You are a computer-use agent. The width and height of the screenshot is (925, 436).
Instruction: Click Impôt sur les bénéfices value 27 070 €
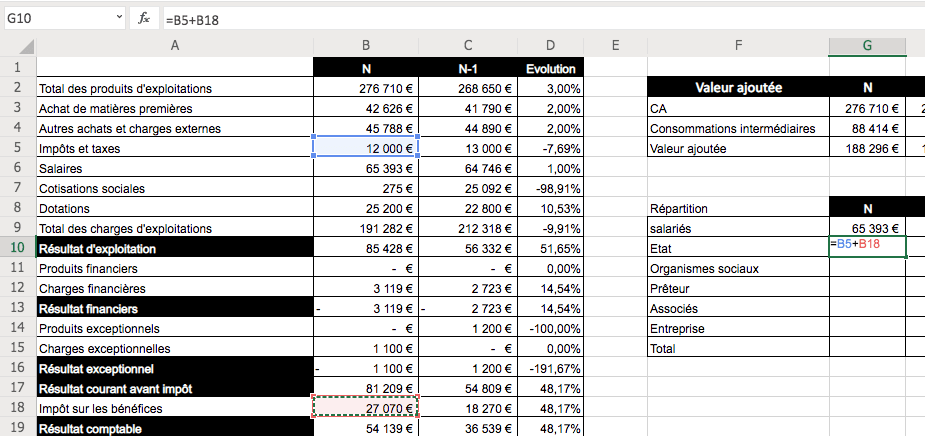[x=366, y=408]
